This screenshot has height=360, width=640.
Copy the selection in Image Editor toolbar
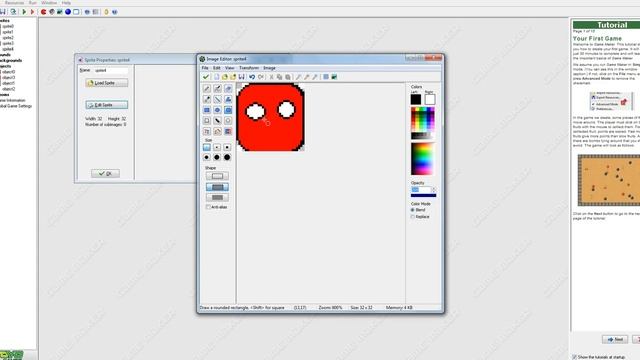(x=279, y=77)
